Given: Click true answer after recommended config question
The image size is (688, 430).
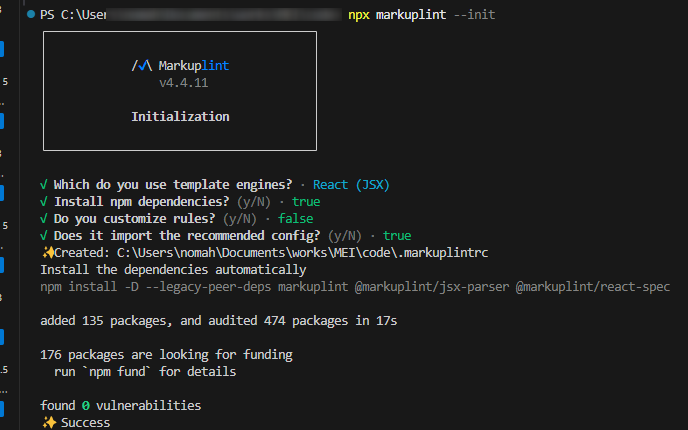Looking at the screenshot, I should pyautogui.click(x=397, y=236).
